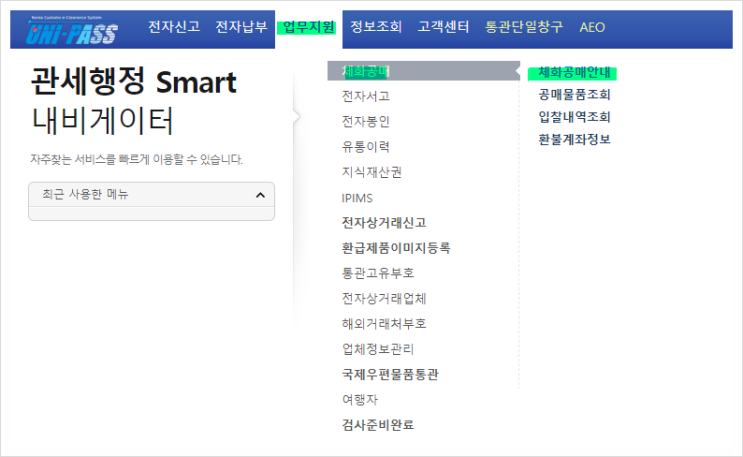Image resolution: width=743 pixels, height=457 pixels.
Task: Select 전자서고 submenu item
Action: pos(366,96)
